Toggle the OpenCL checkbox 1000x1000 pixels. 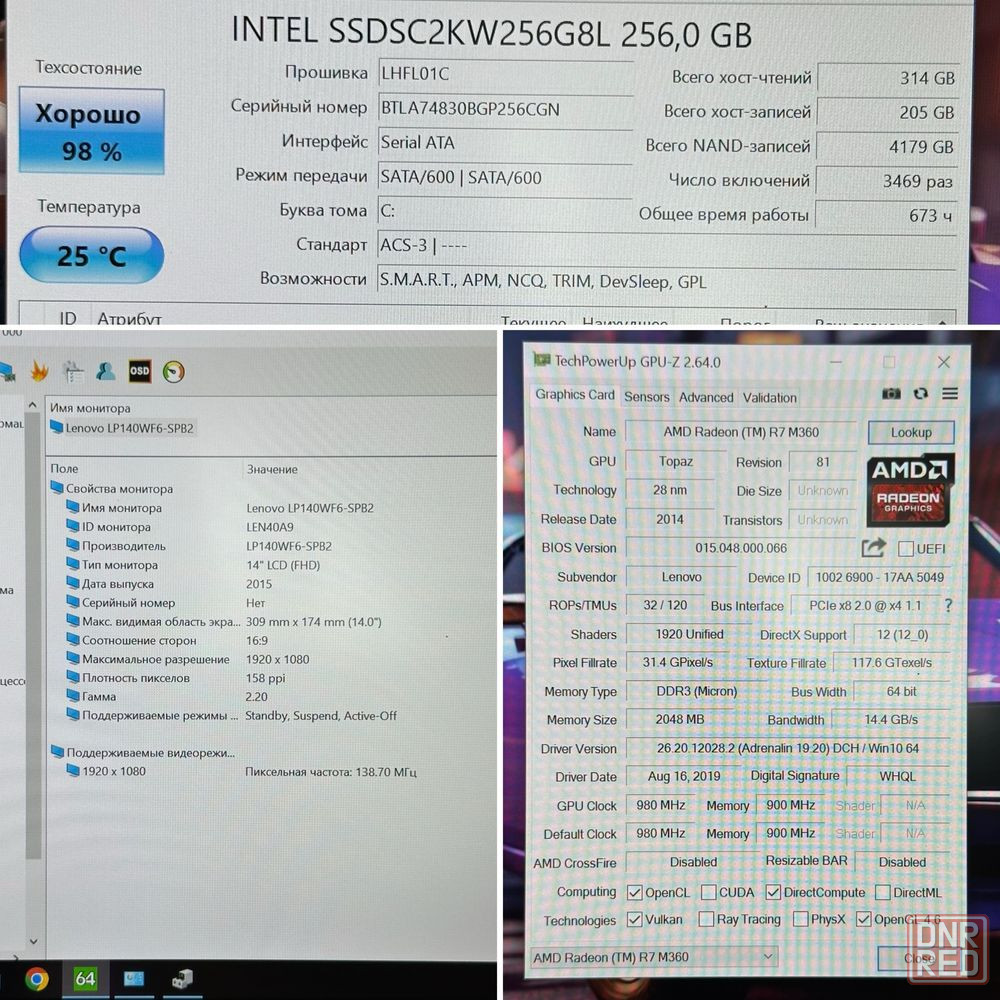click(635, 892)
